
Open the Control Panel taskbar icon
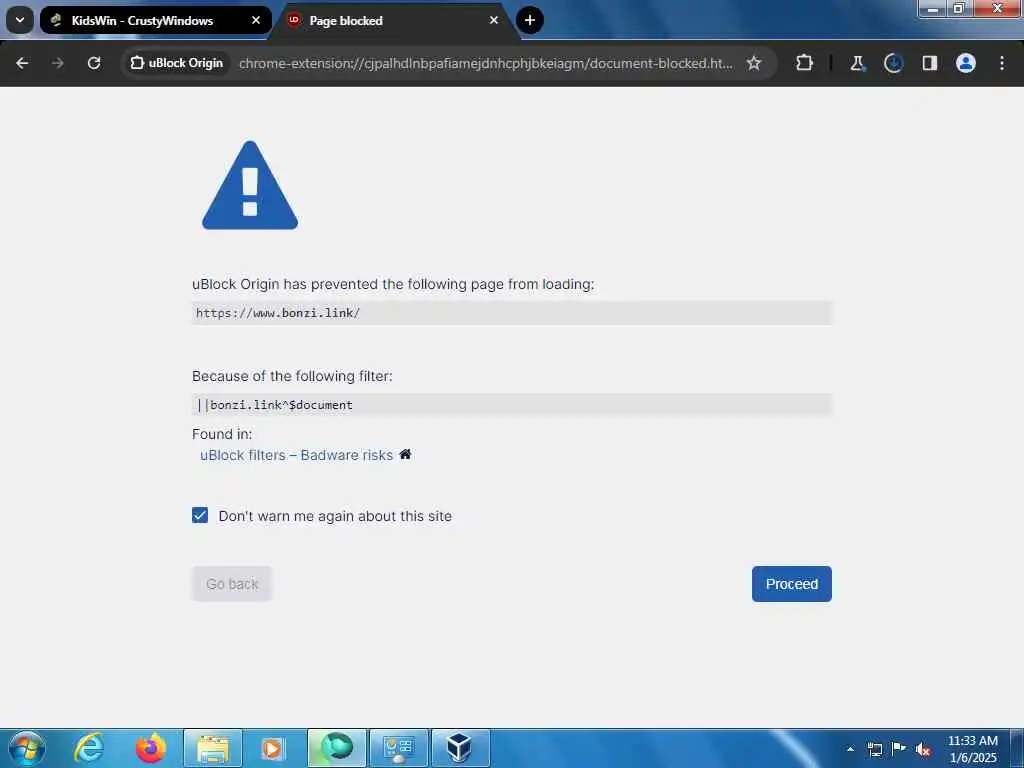pos(398,748)
